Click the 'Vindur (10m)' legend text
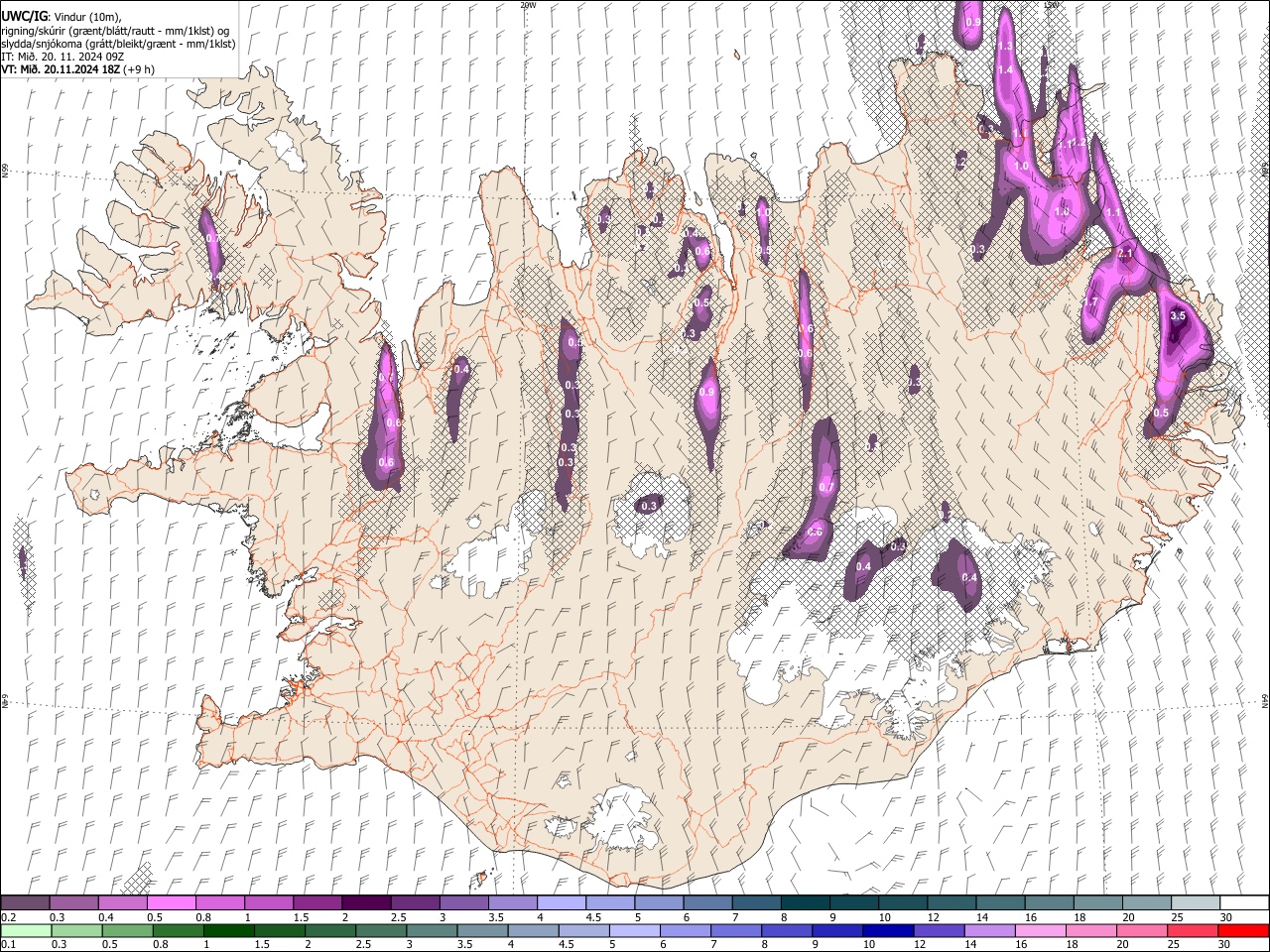The width and height of the screenshot is (1270, 952). tap(86, 16)
